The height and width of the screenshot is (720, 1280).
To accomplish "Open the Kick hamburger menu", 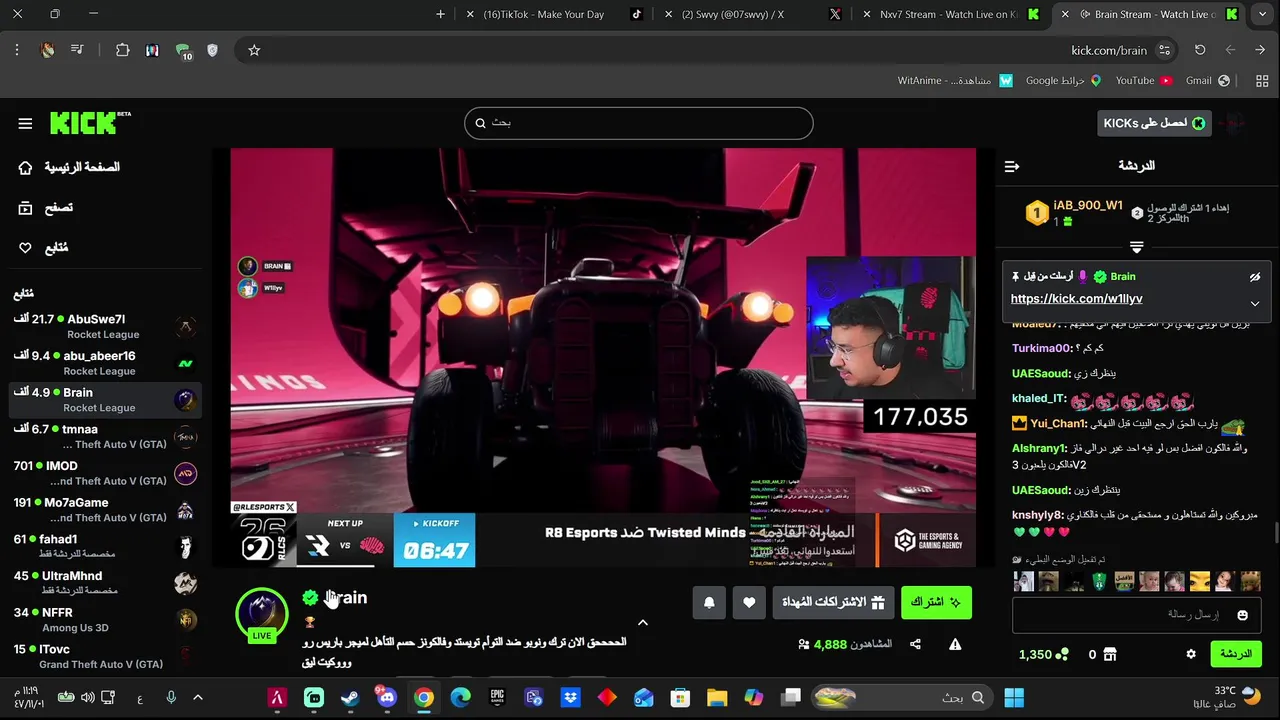I will (25, 123).
